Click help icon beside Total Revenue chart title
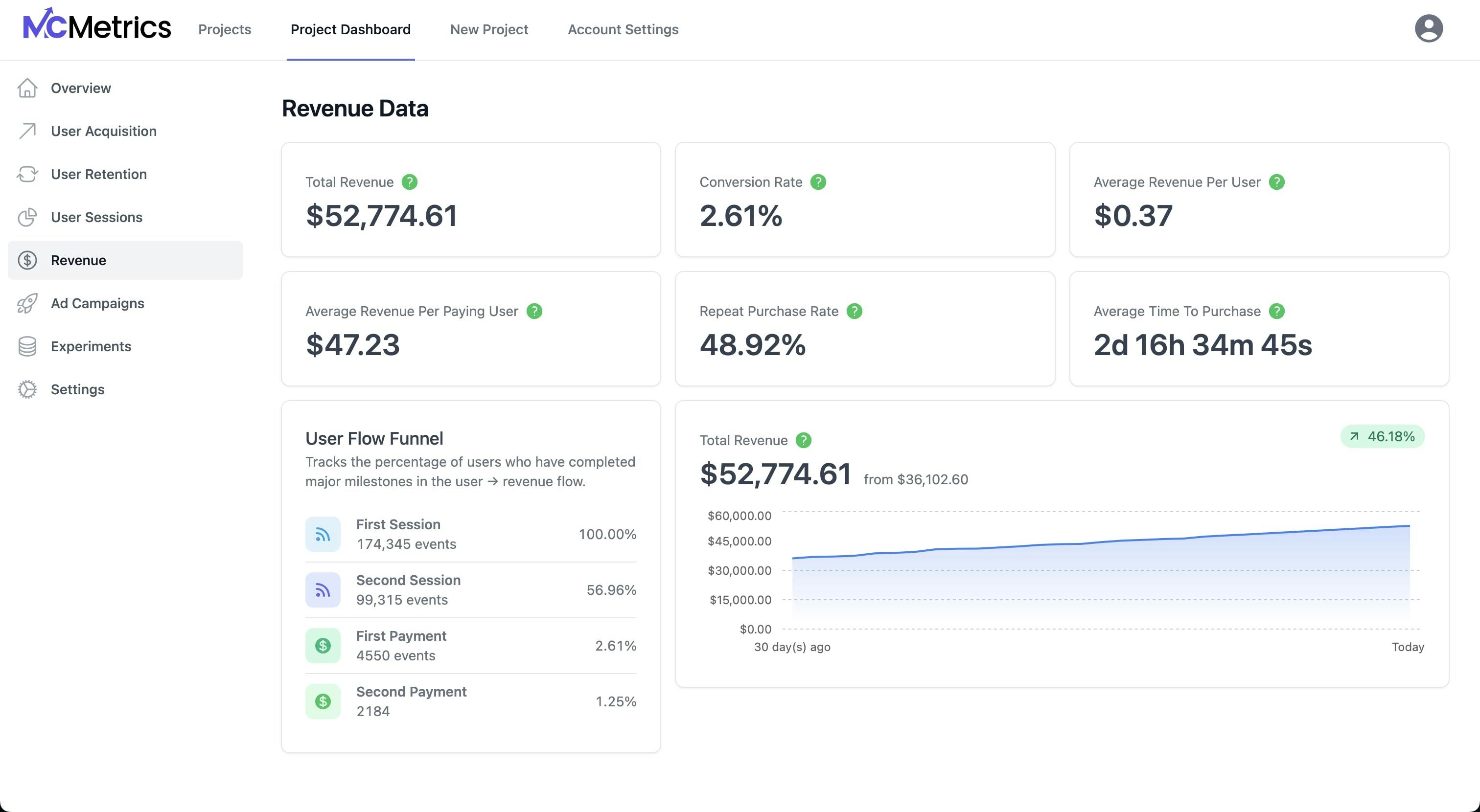Screen dimensions: 1480x812 (x=803, y=440)
